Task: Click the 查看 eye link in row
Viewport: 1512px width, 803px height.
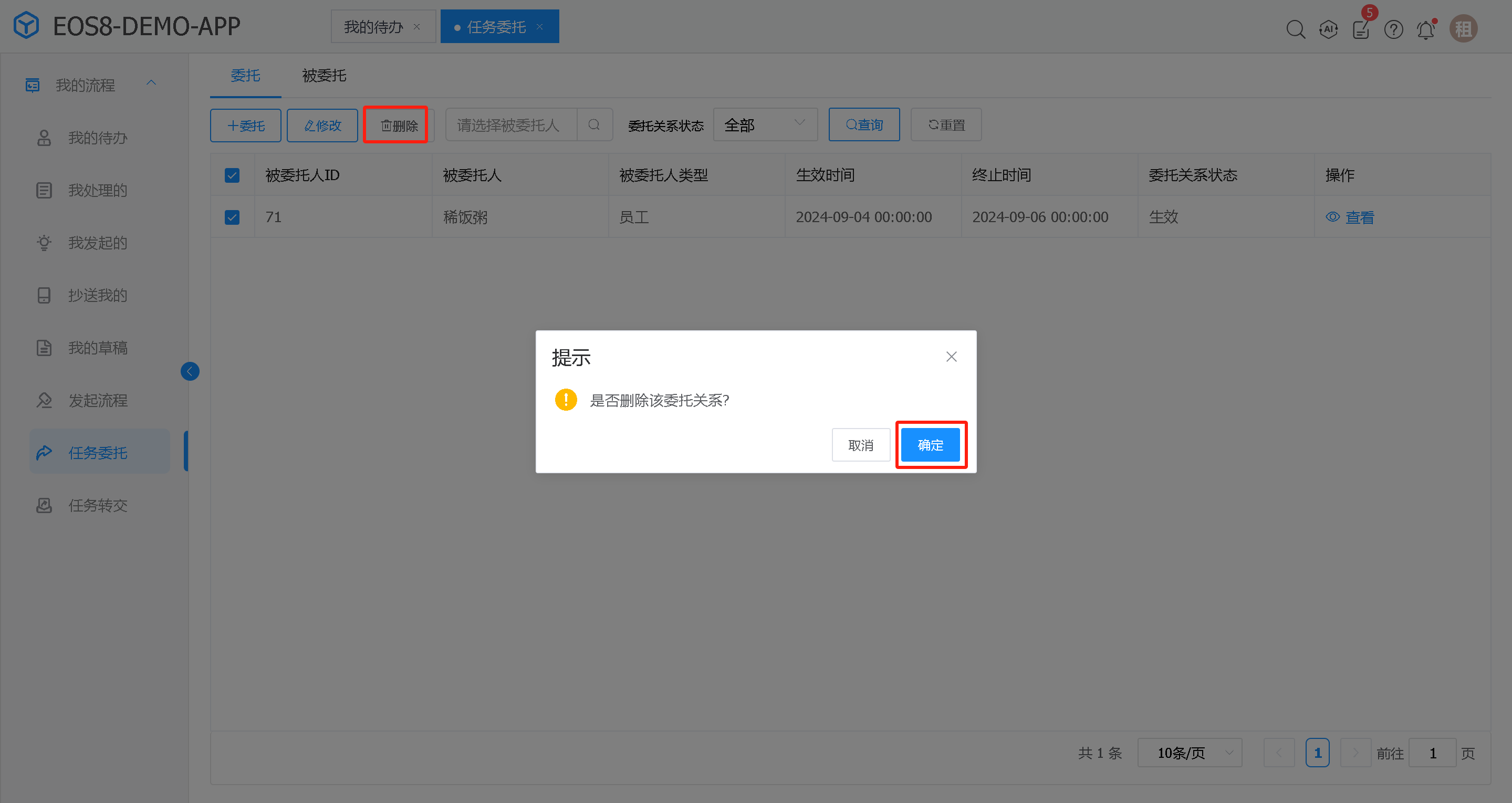Action: [x=1350, y=217]
